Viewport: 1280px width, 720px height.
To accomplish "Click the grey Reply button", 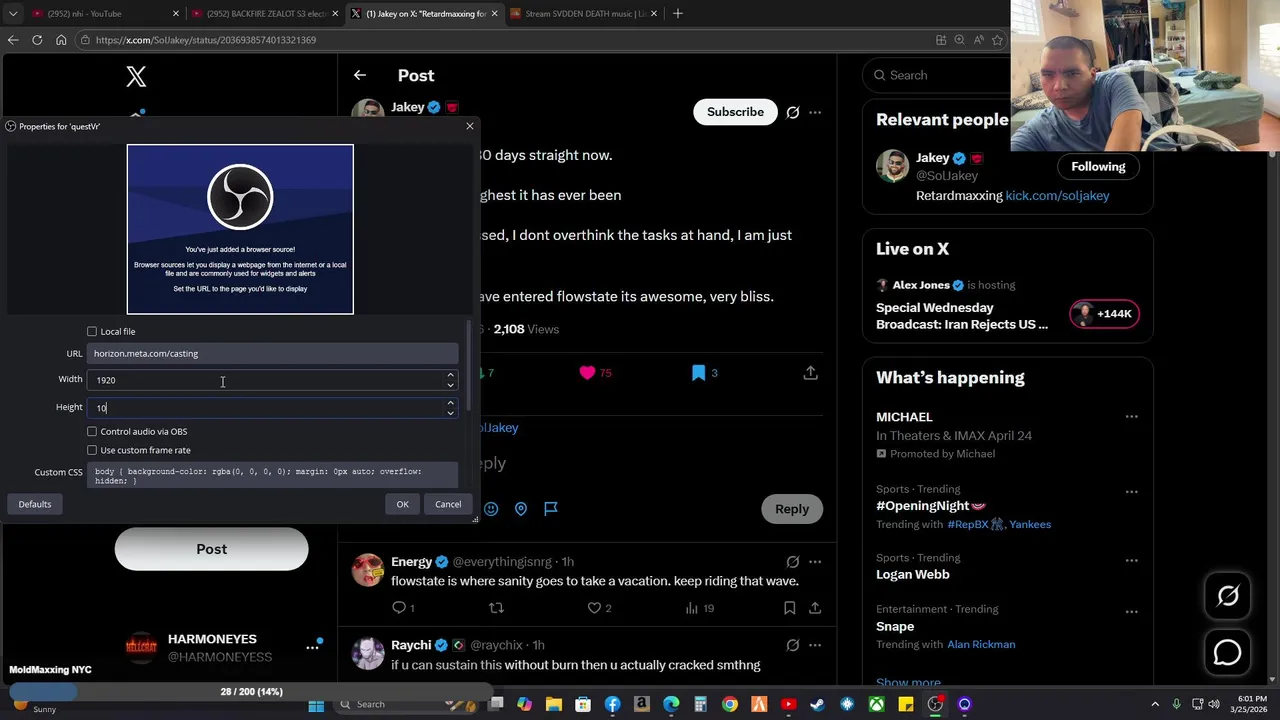I will click(x=792, y=509).
